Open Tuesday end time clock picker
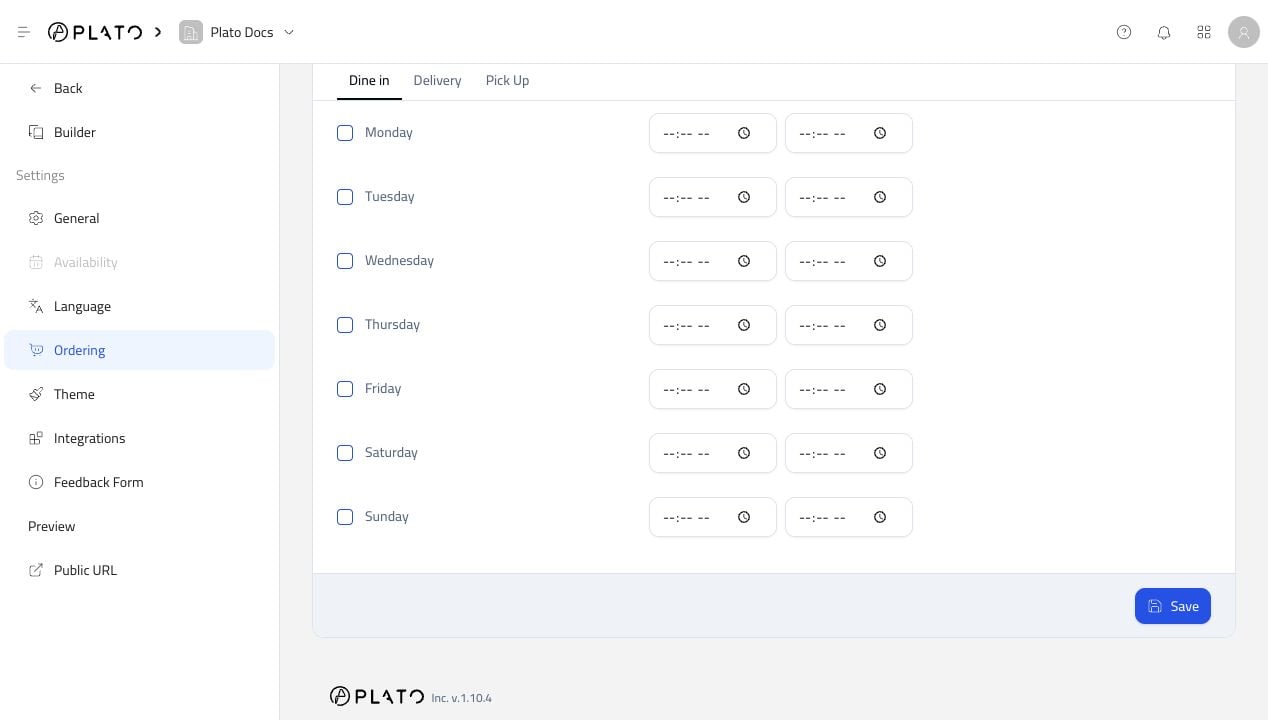 [x=880, y=197]
